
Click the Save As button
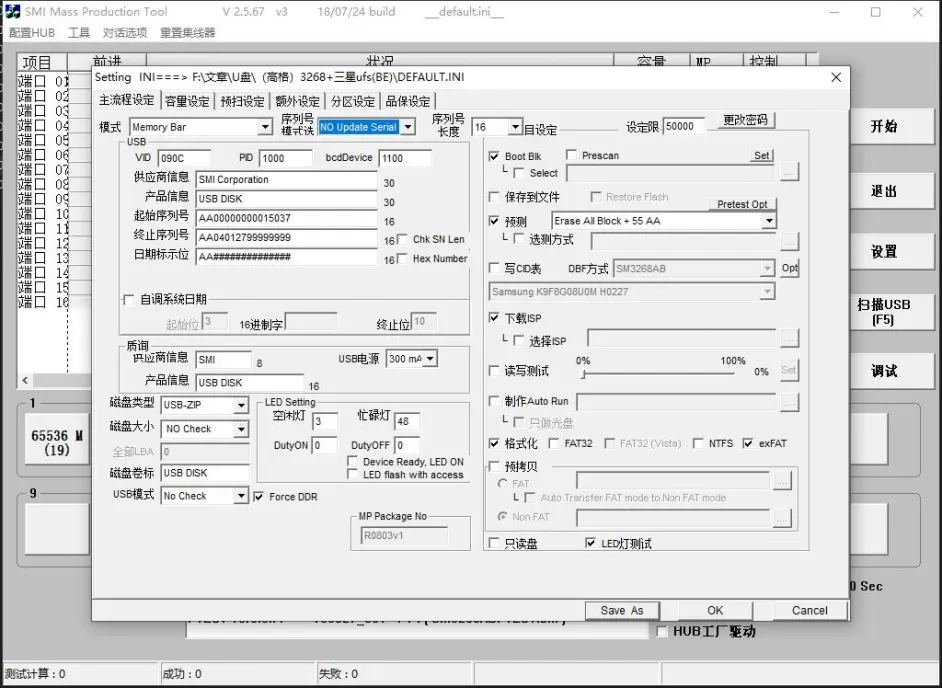point(622,610)
